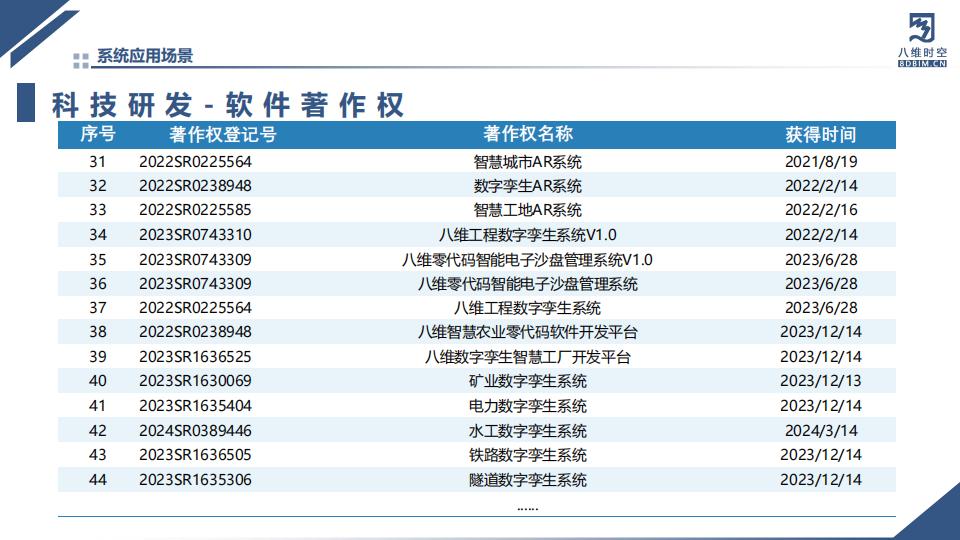
Task: Click serial number 38
Action: (x=98, y=331)
